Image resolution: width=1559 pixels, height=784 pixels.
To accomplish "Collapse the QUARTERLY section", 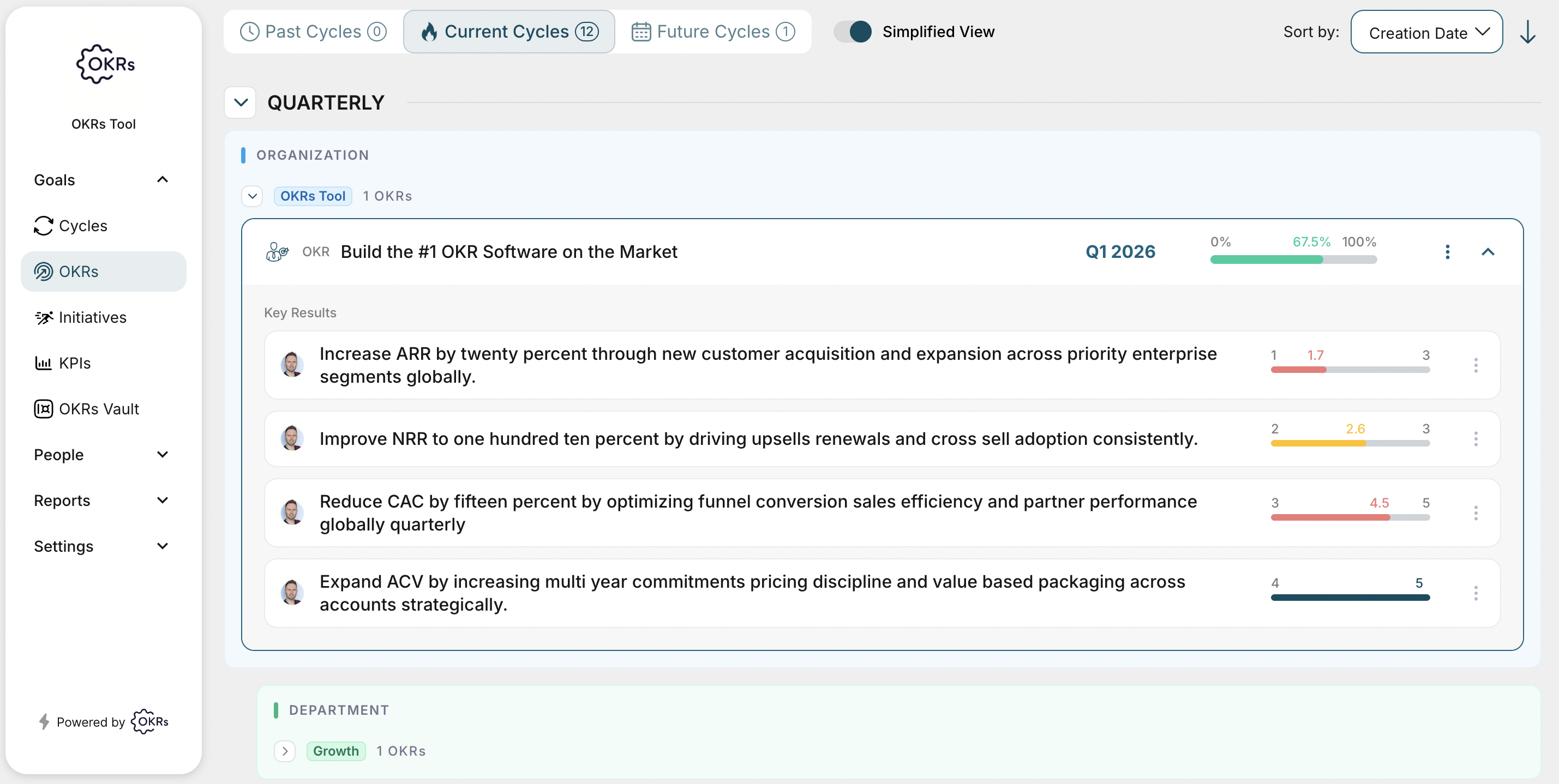I will pyautogui.click(x=240, y=102).
